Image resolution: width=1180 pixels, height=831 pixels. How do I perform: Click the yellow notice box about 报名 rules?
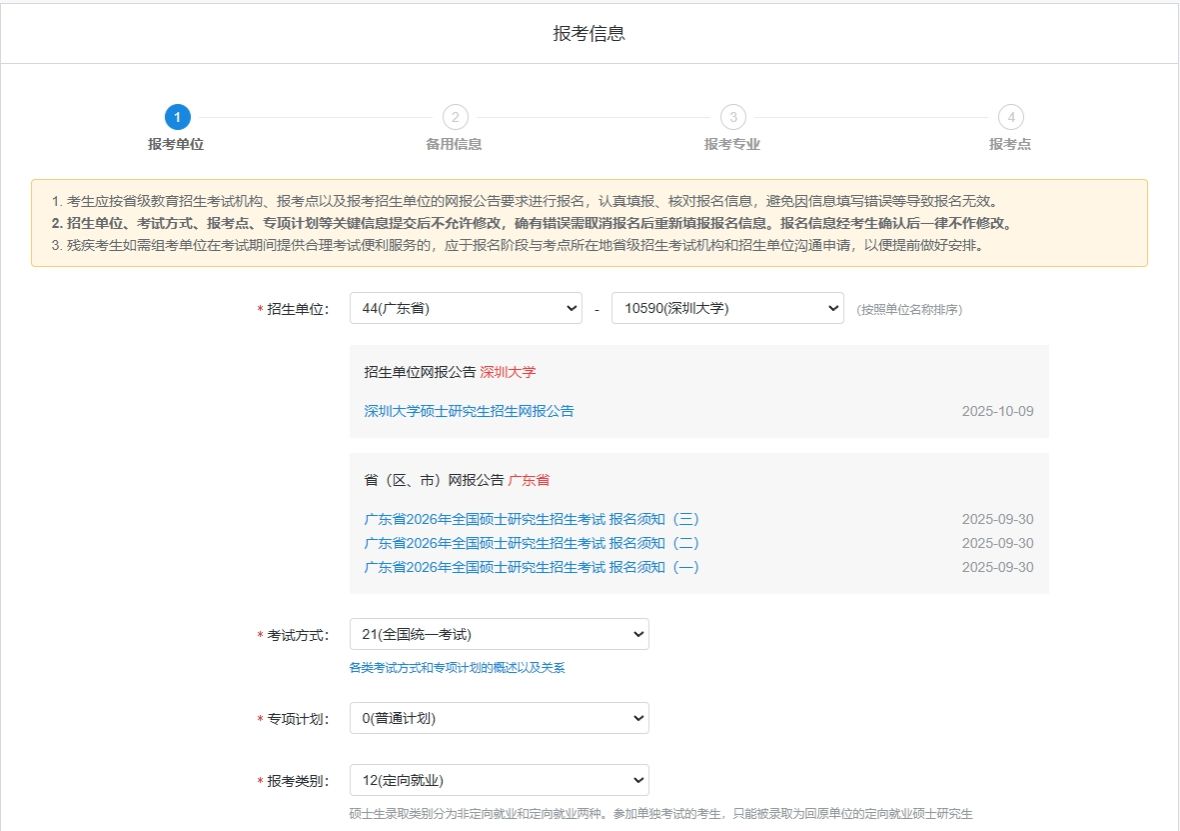[589, 223]
